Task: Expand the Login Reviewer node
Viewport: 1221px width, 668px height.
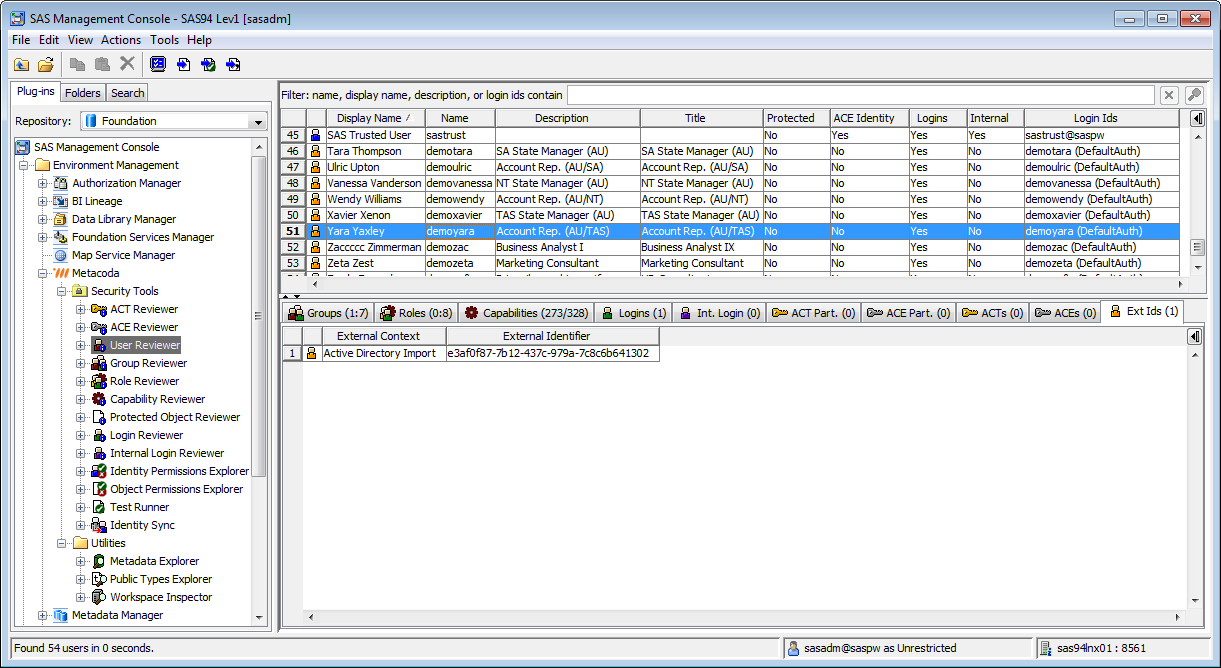Action: click(x=81, y=435)
